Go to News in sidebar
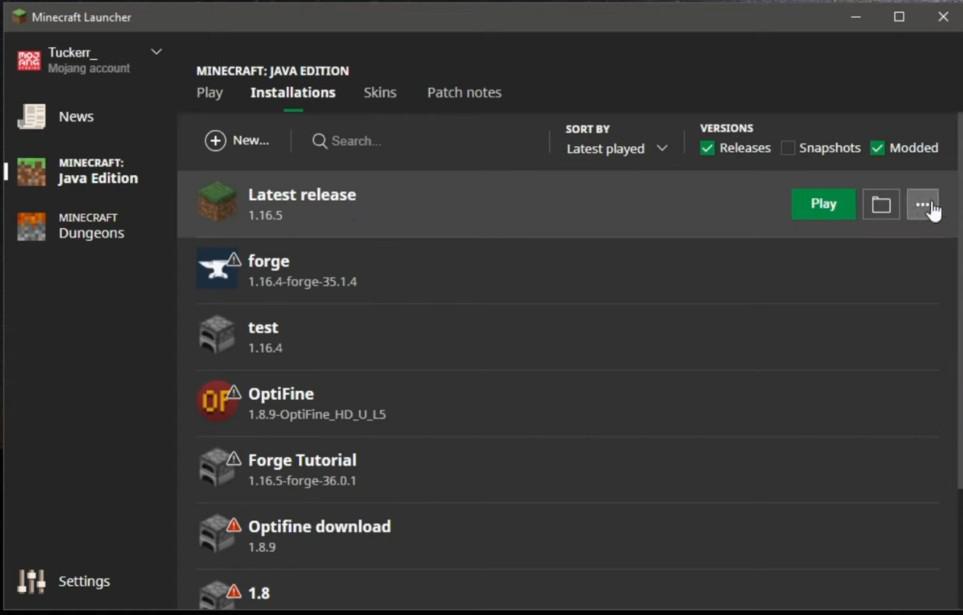The image size is (963, 615). [76, 117]
